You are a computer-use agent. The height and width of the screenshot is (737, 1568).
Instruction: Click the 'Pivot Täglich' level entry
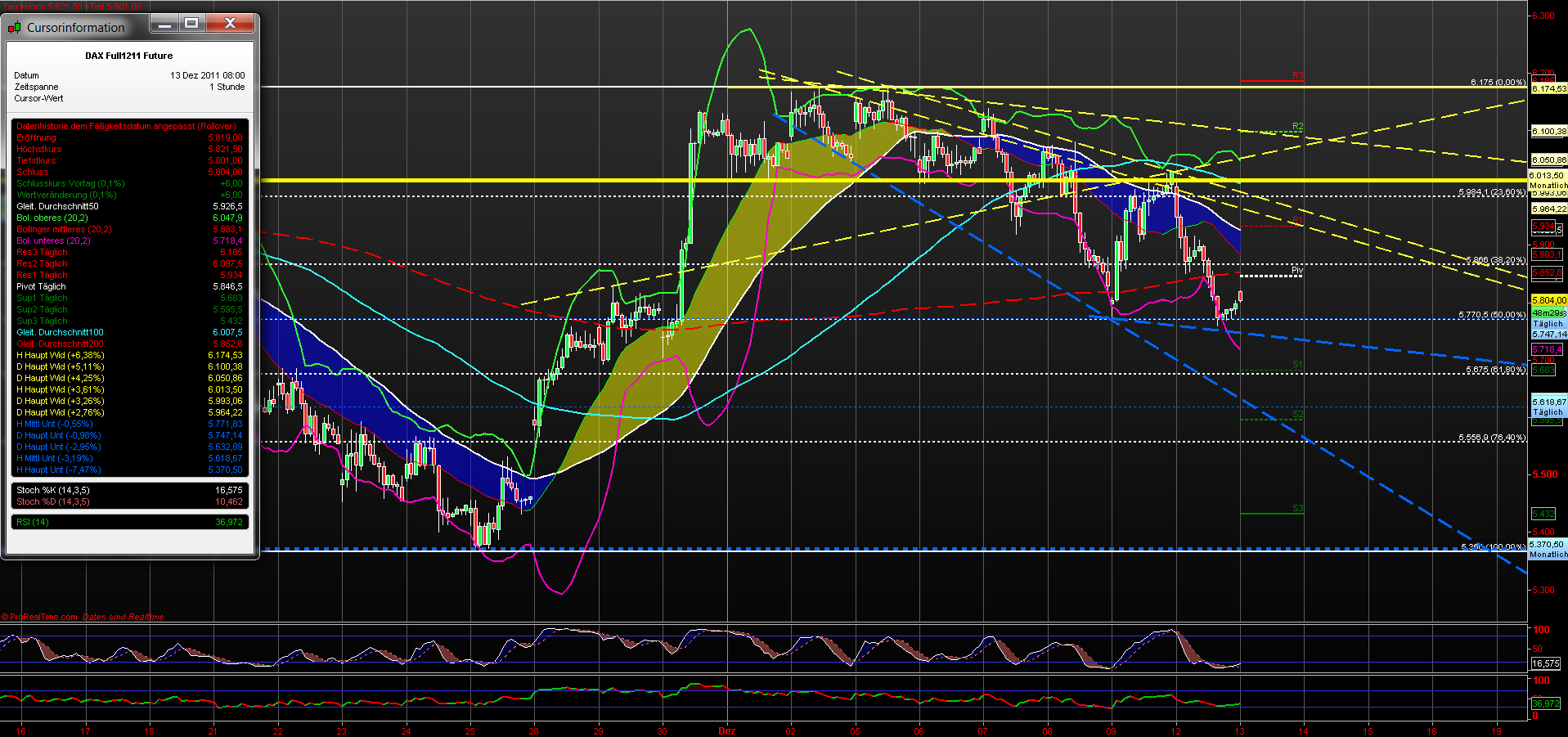point(40,286)
